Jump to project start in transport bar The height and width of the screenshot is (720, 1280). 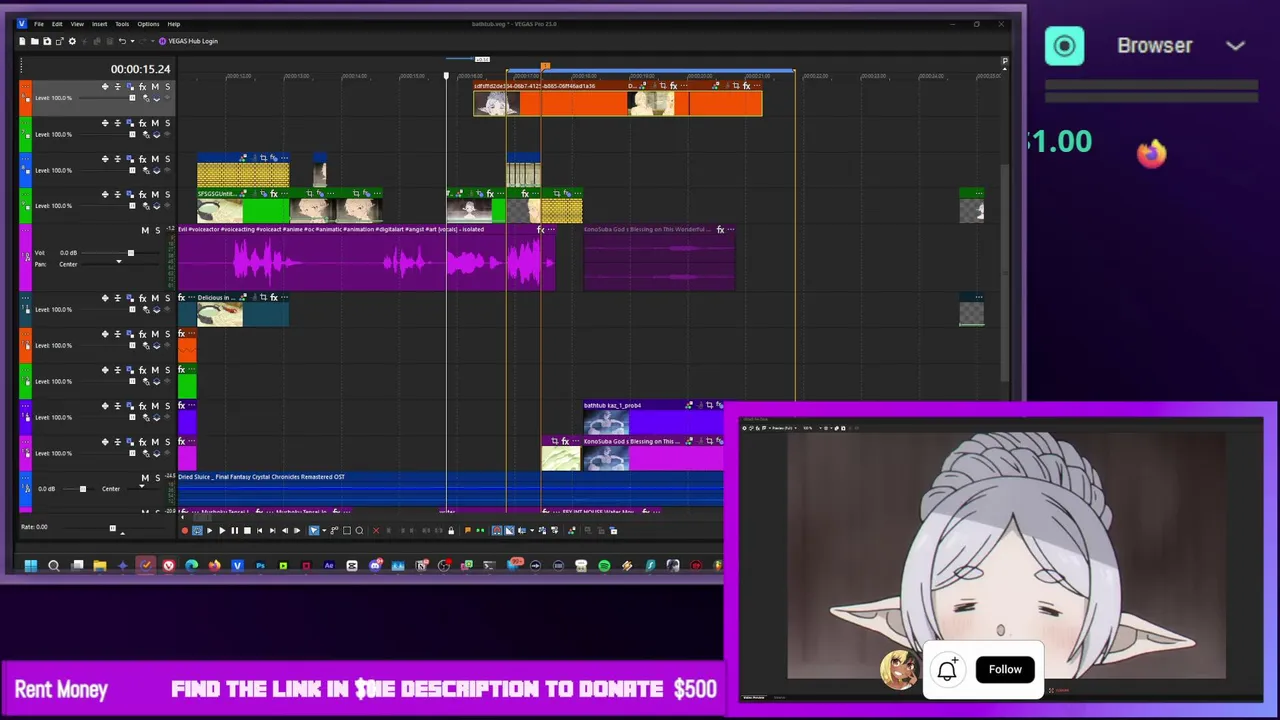259,530
